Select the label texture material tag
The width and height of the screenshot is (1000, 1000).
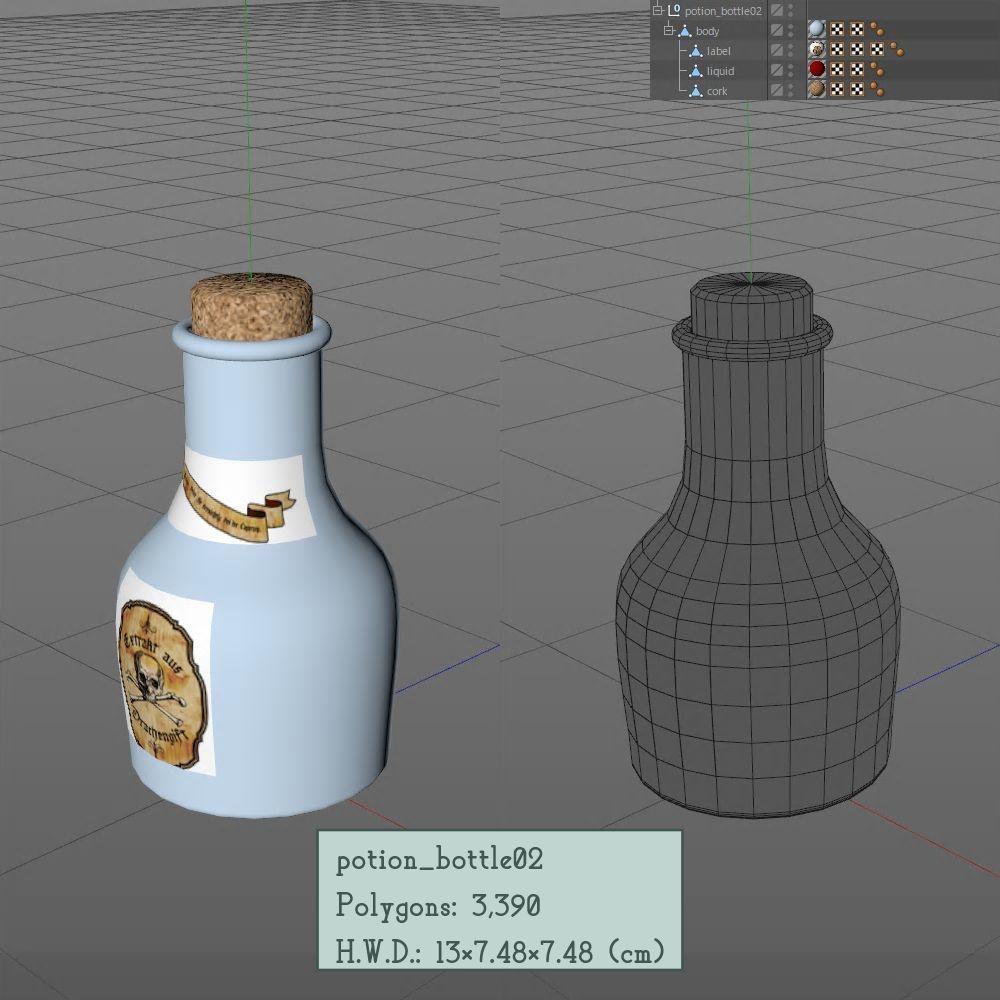click(x=817, y=49)
